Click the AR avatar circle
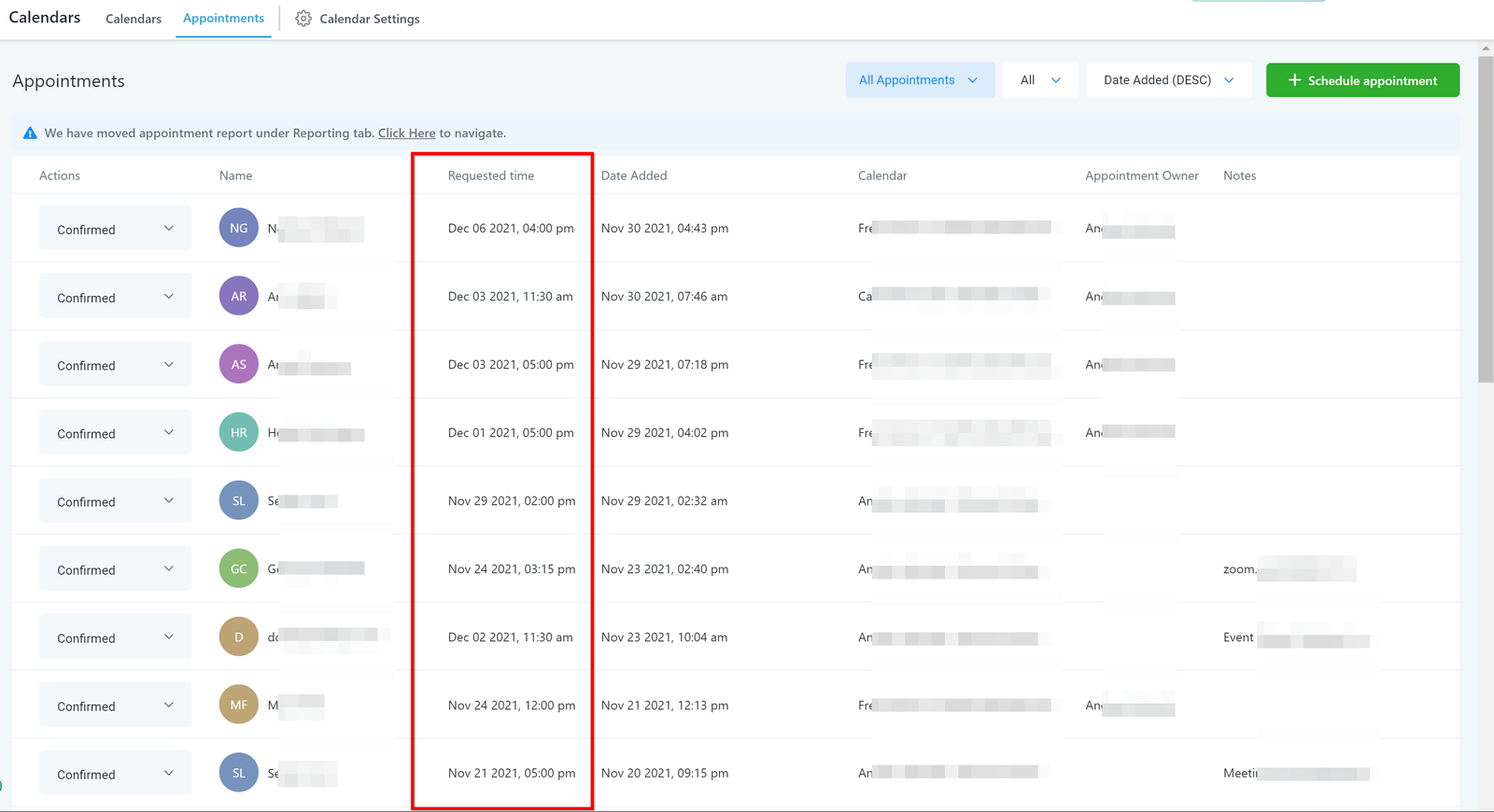 [x=239, y=296]
